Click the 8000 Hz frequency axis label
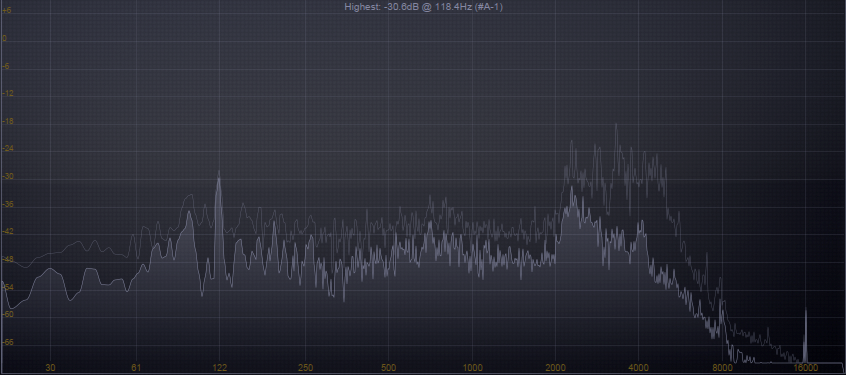 tap(723, 368)
